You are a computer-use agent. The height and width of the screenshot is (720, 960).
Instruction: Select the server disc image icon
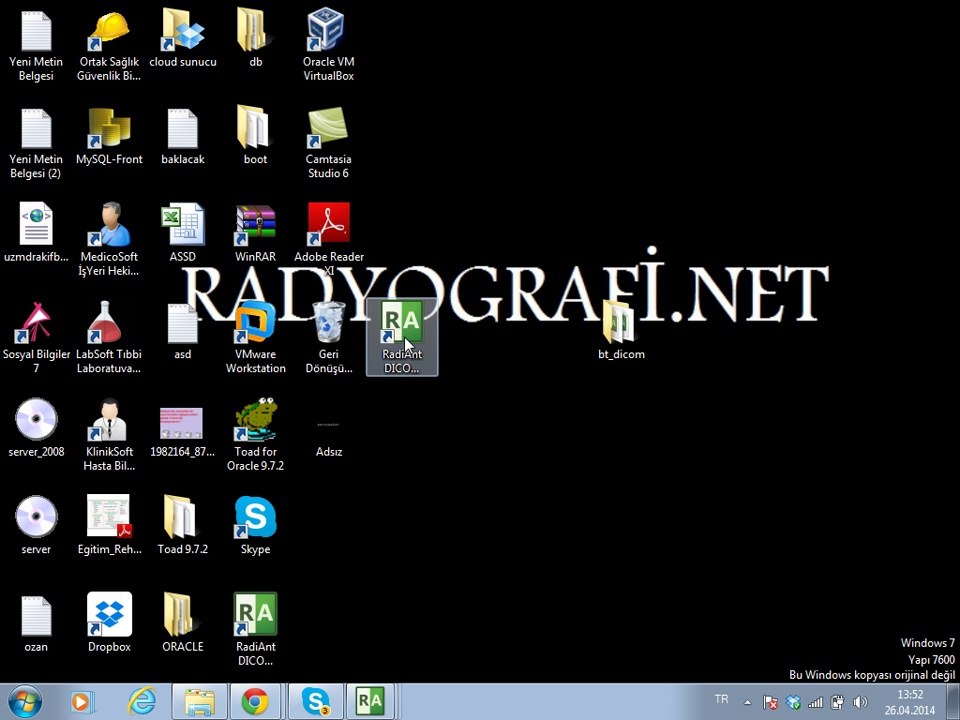click(36, 525)
